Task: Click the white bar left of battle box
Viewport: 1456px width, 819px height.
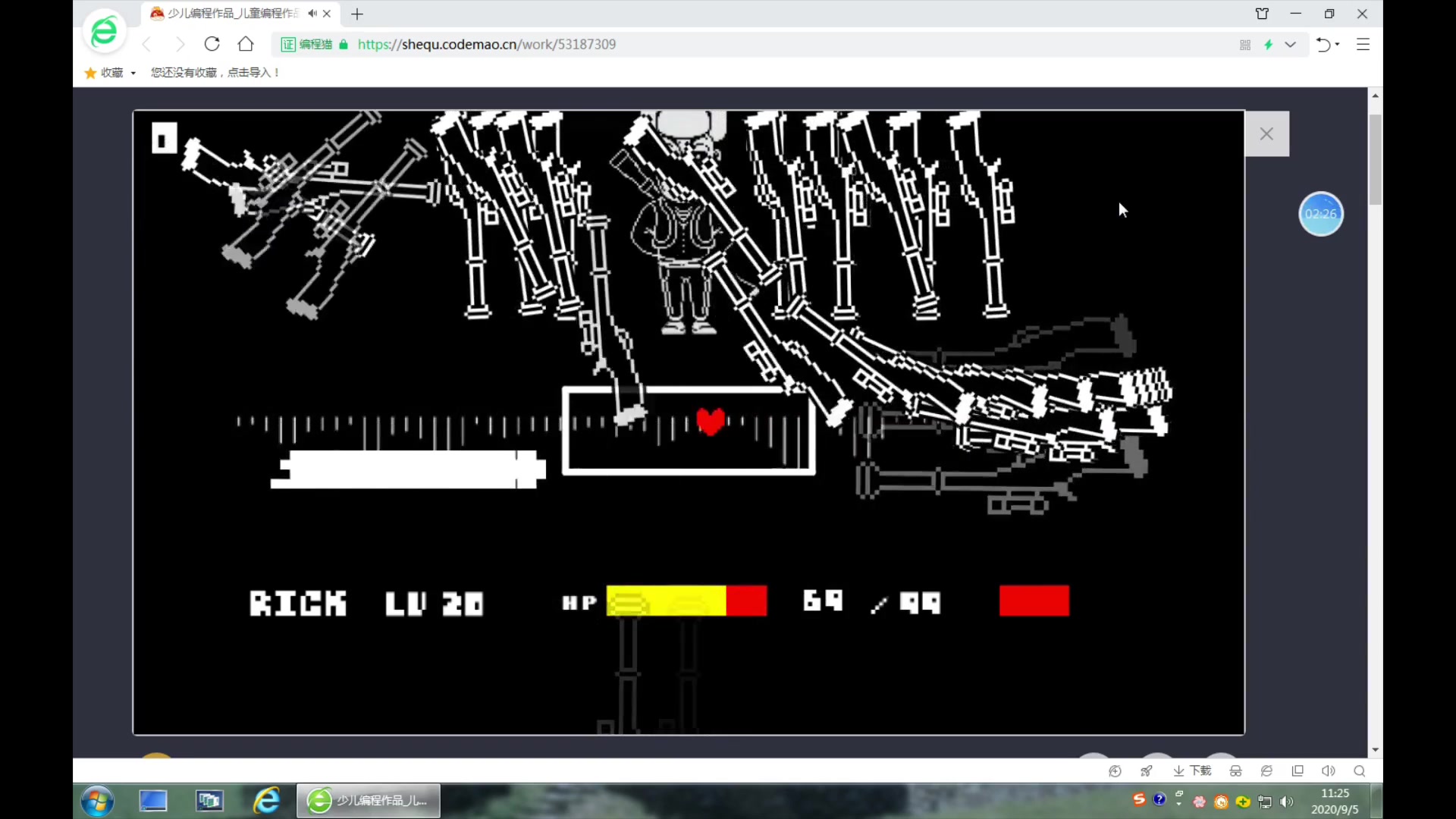Action: [408, 469]
